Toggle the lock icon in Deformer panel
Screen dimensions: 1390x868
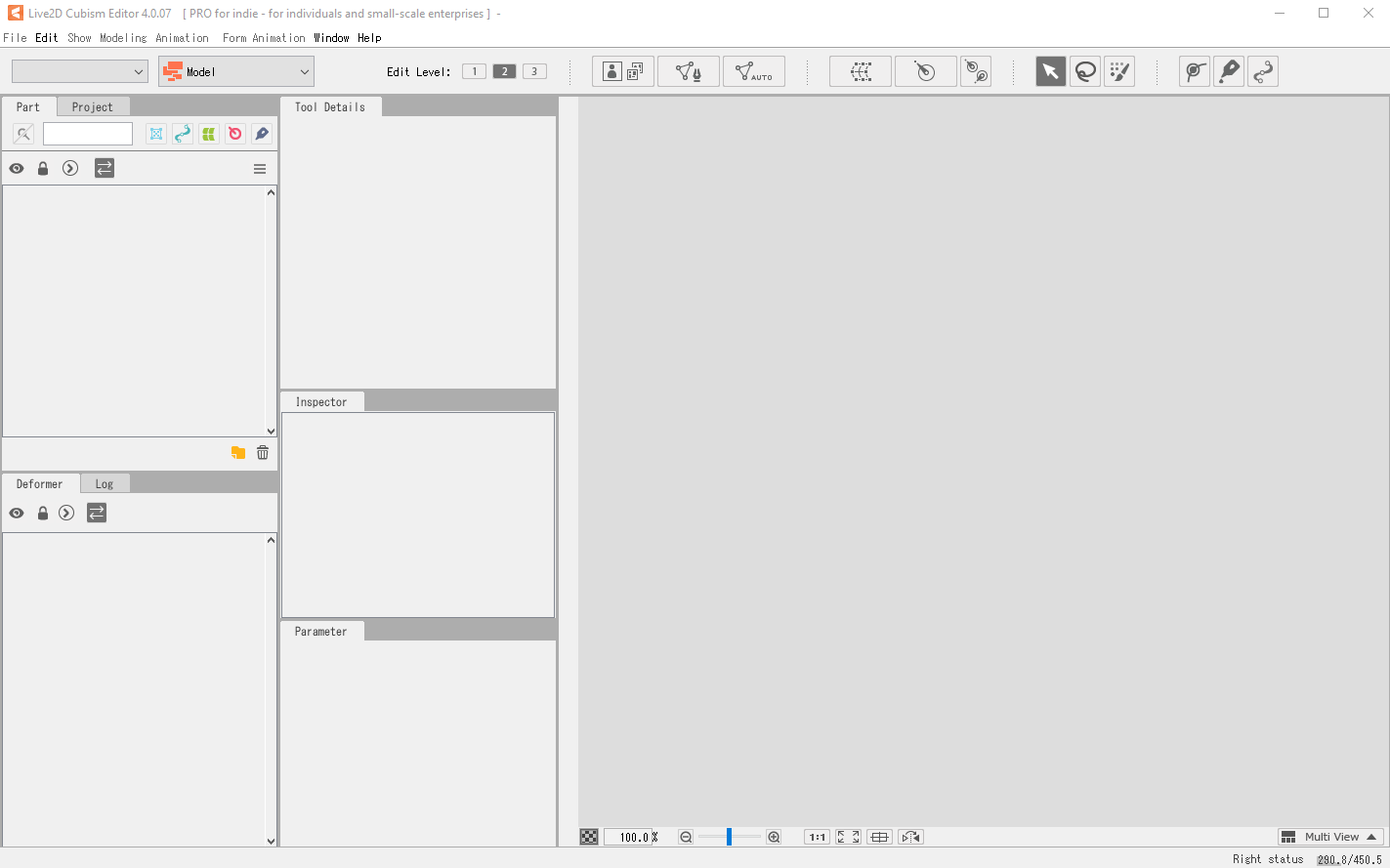tap(43, 513)
